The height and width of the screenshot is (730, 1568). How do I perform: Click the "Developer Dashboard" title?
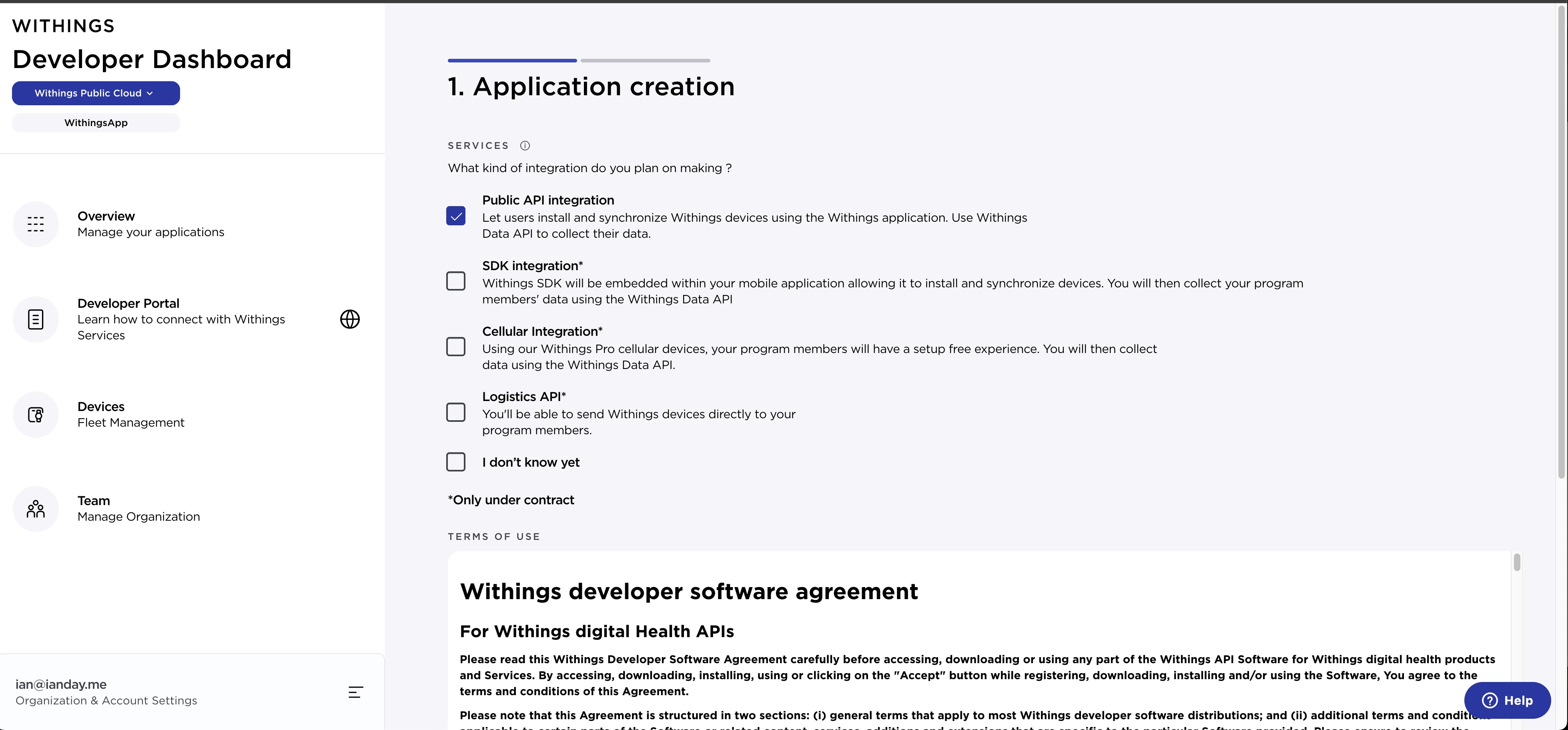(152, 59)
